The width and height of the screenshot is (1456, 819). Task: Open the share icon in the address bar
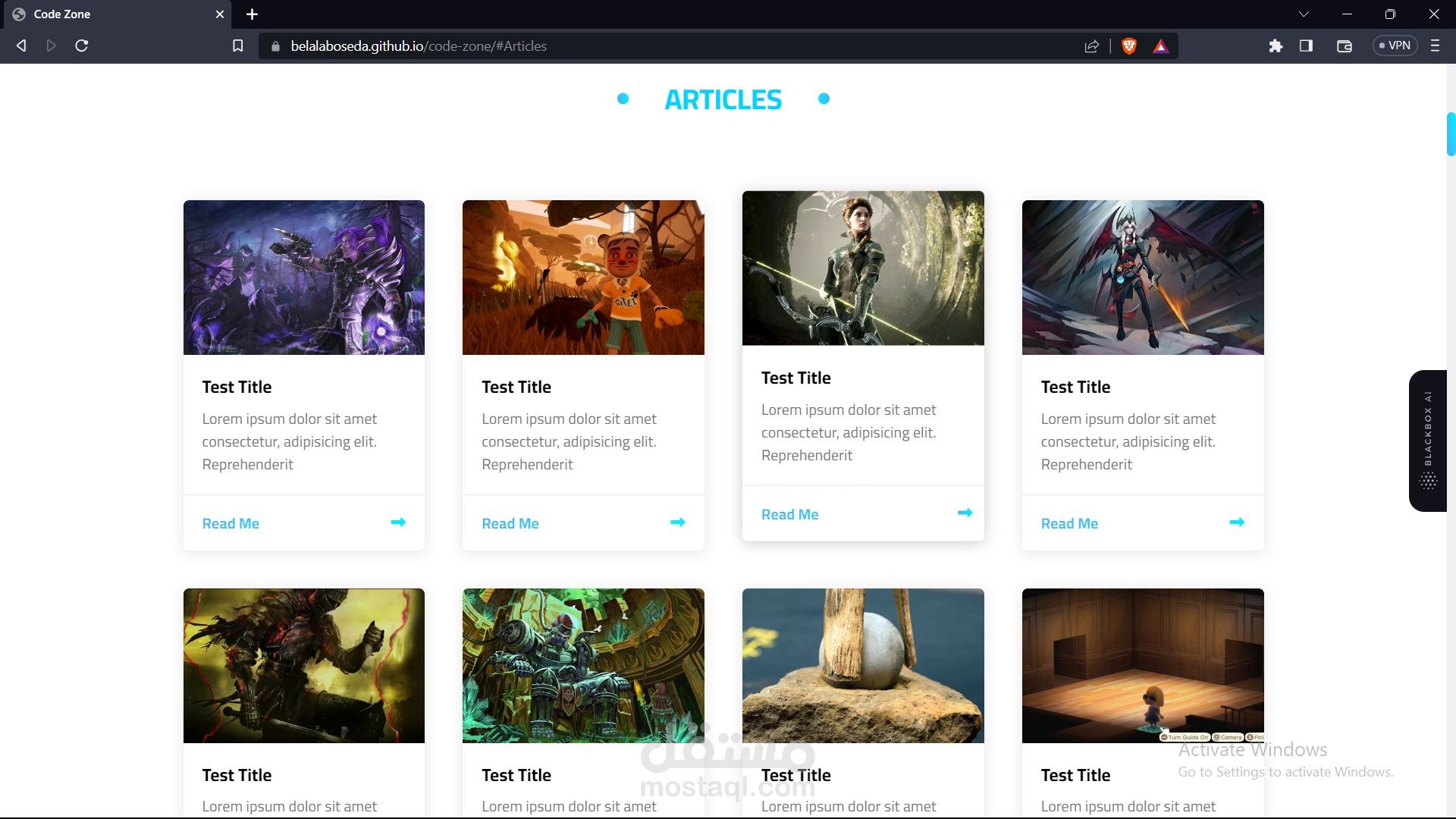pos(1092,46)
